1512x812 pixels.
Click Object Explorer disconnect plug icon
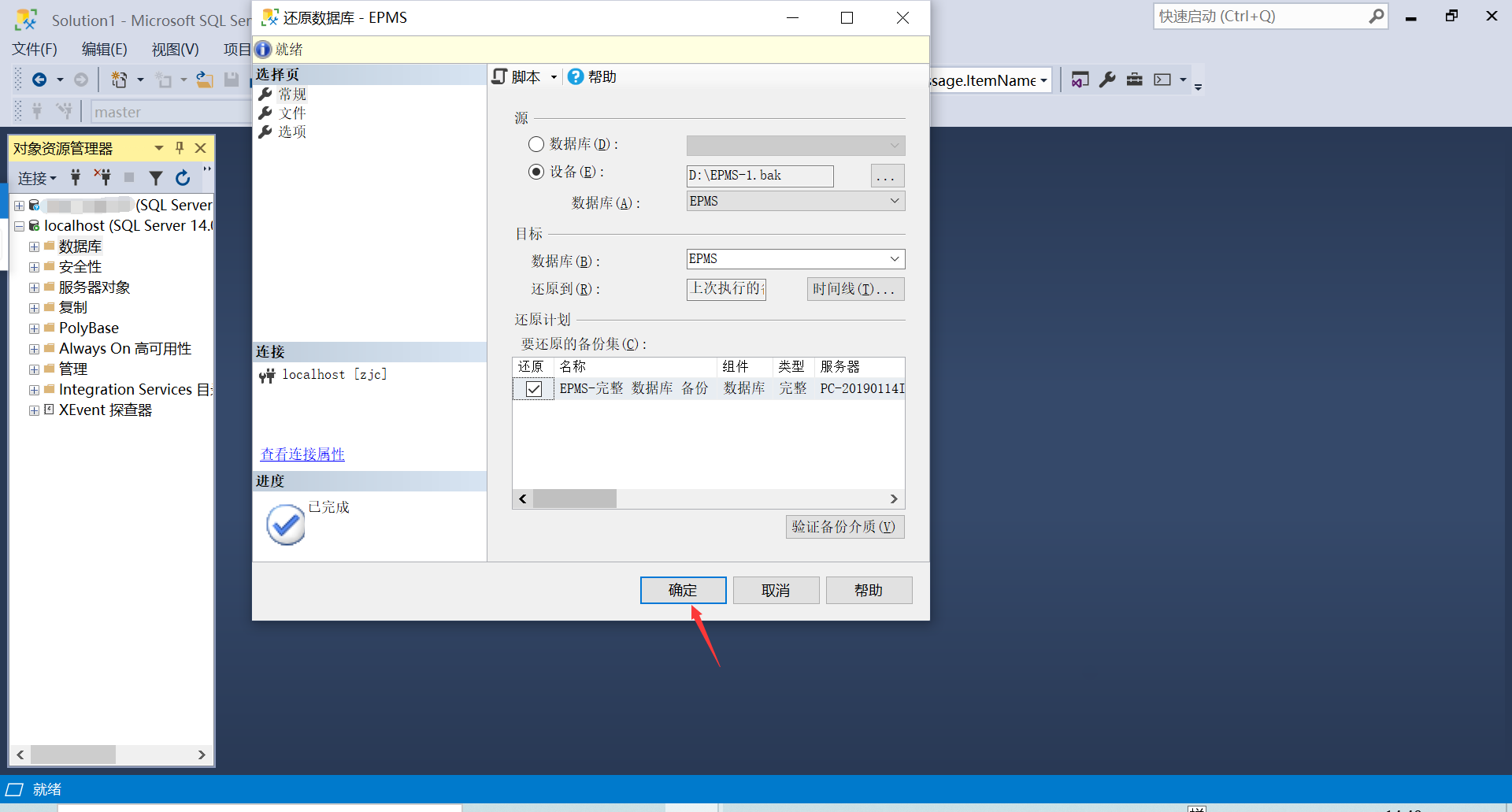[x=102, y=177]
